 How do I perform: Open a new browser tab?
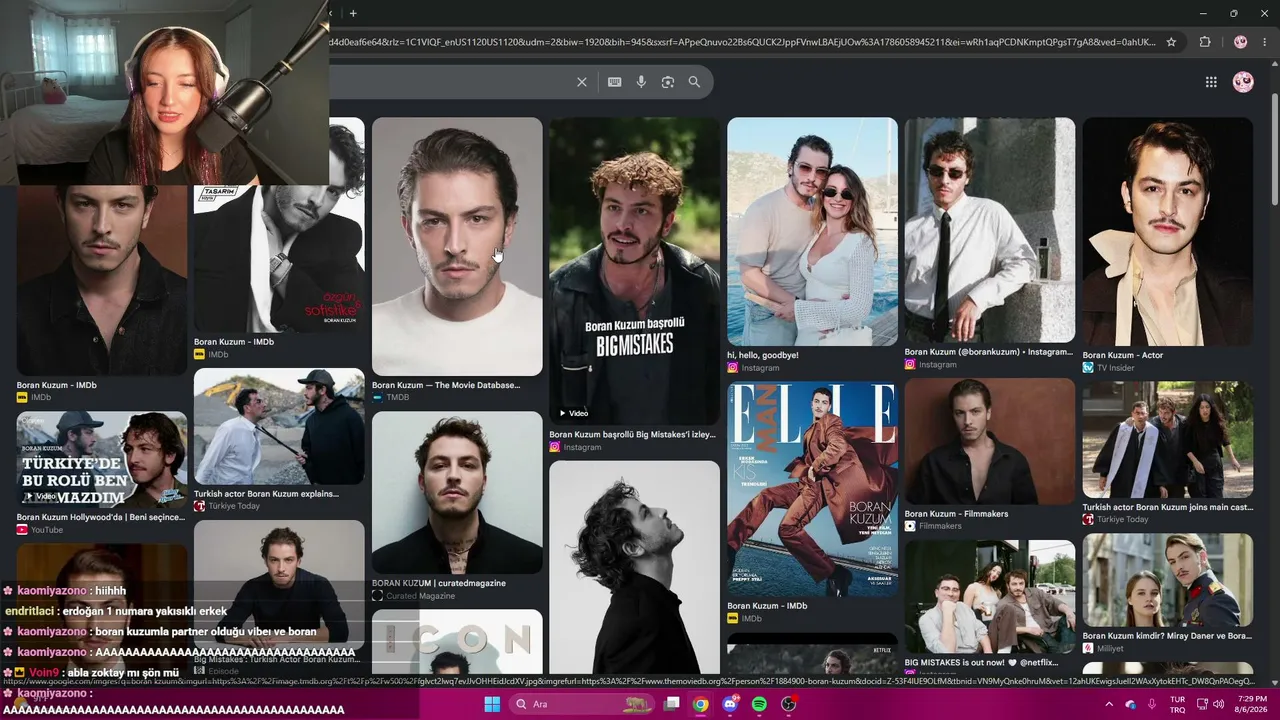[x=353, y=13]
